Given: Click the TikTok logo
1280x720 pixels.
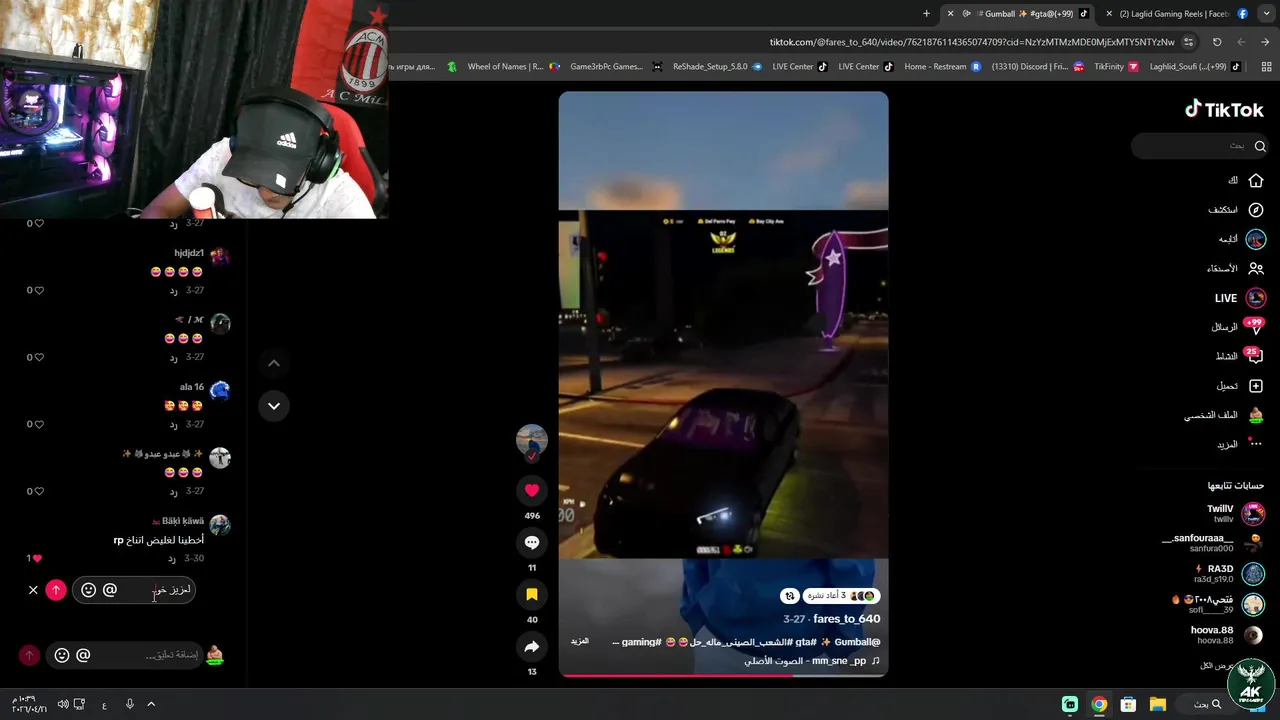Looking at the screenshot, I should 1224,109.
